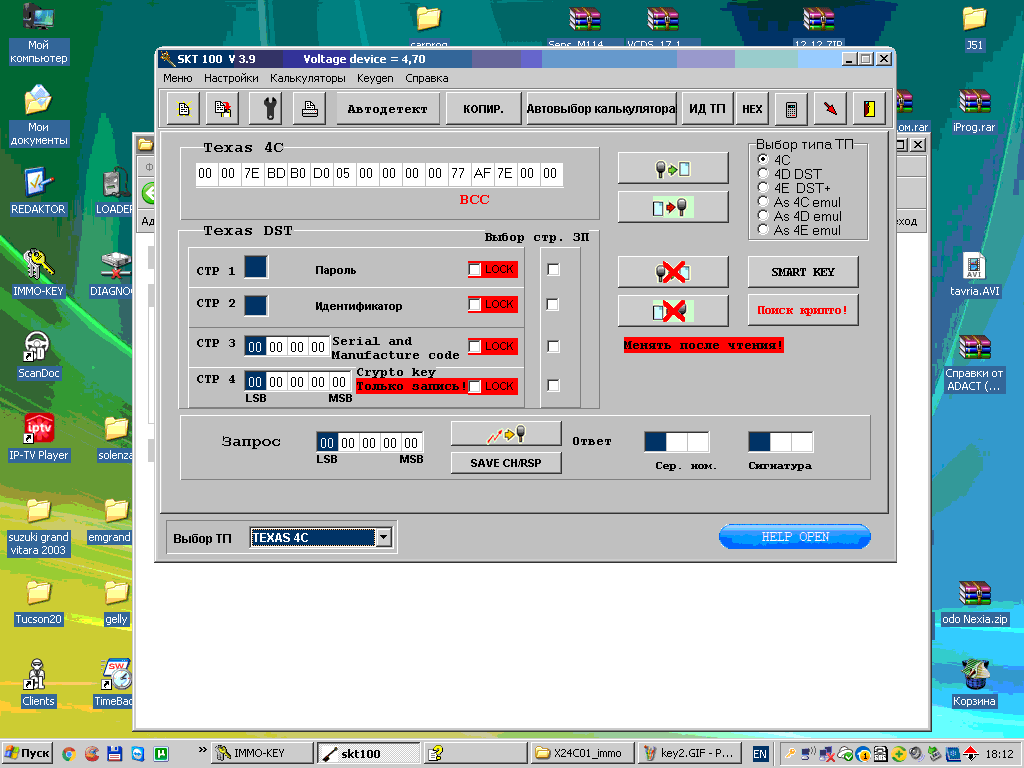Open the Настройки menu
Screen dimensions: 1024x768
(x=231, y=78)
